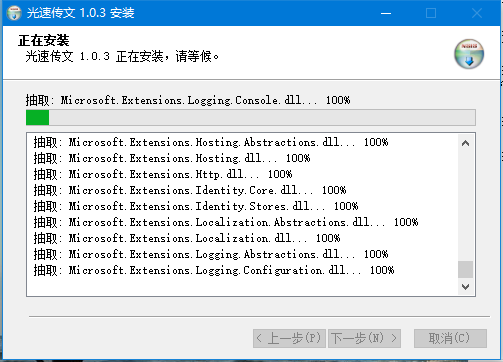Close the installer window
The width and height of the screenshot is (503, 362).
[477, 13]
